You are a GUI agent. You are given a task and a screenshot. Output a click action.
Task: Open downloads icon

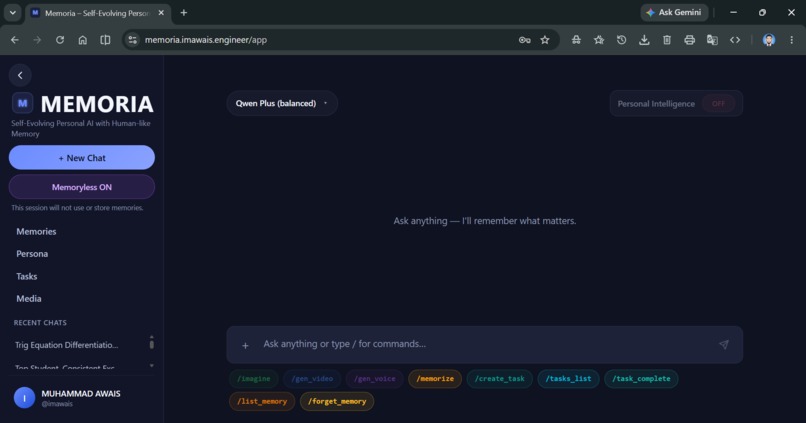coord(644,40)
